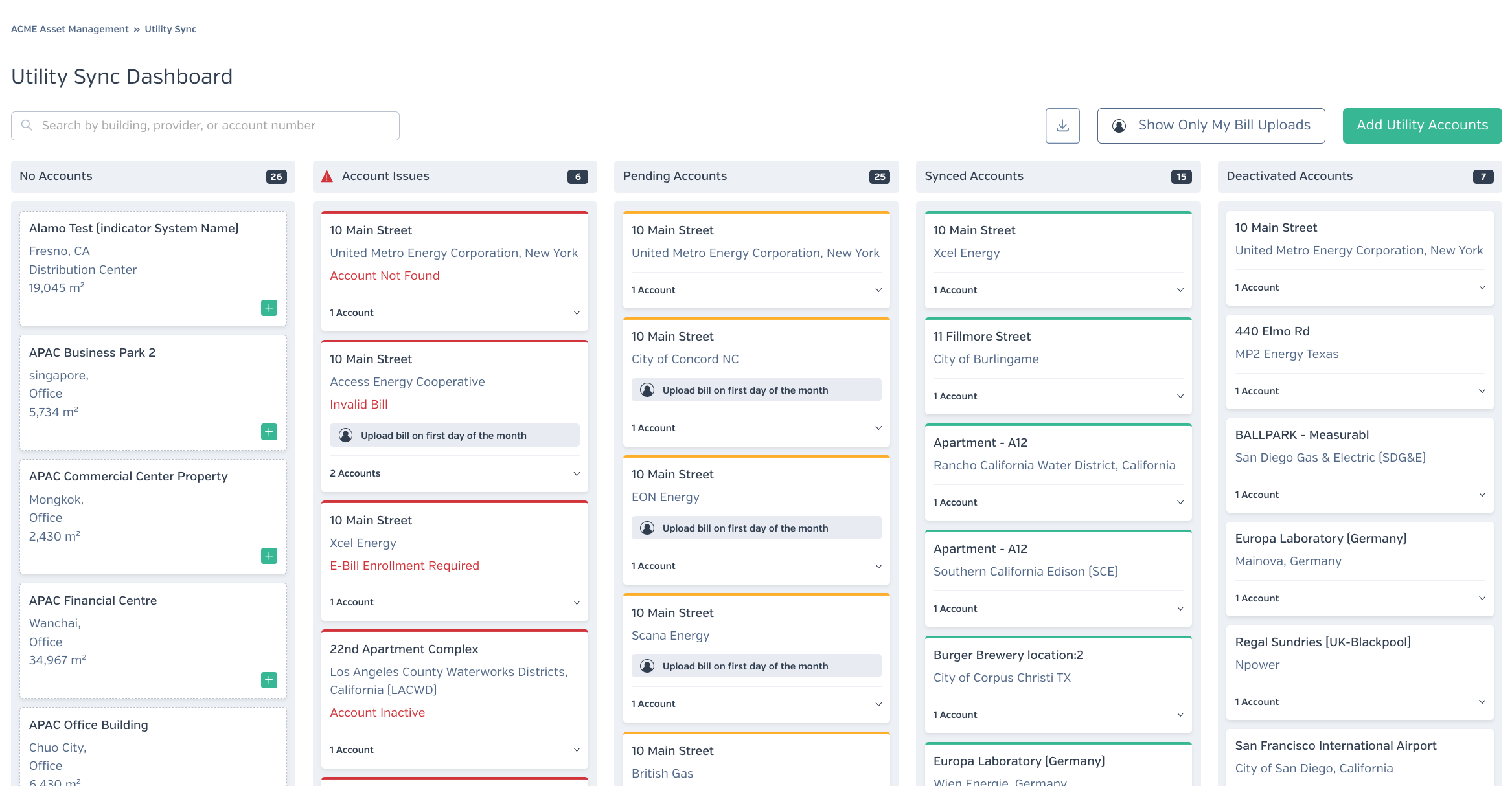1512x786 pixels.
Task: Click the green plus icon on Alamo Test card
Action: 268,308
